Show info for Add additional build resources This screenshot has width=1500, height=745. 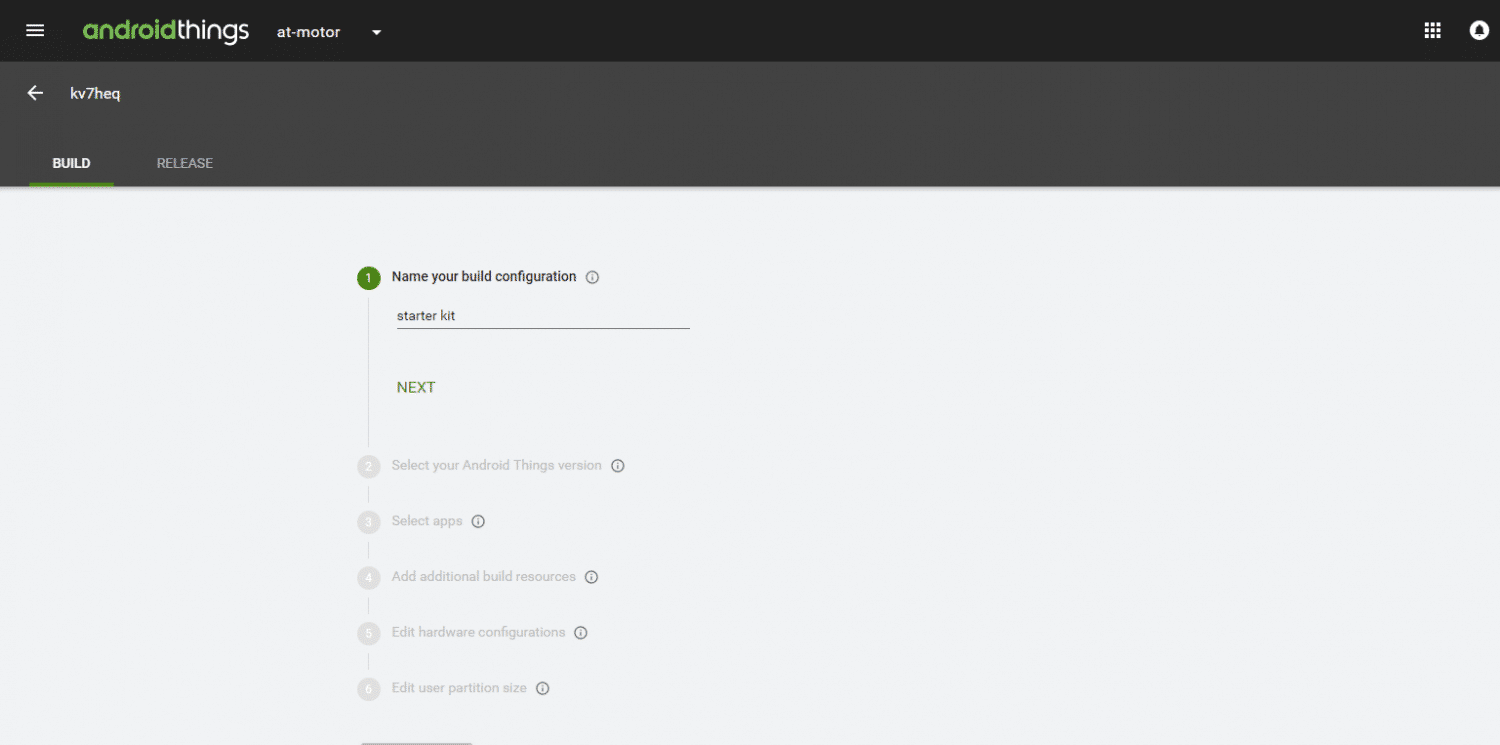pos(591,577)
